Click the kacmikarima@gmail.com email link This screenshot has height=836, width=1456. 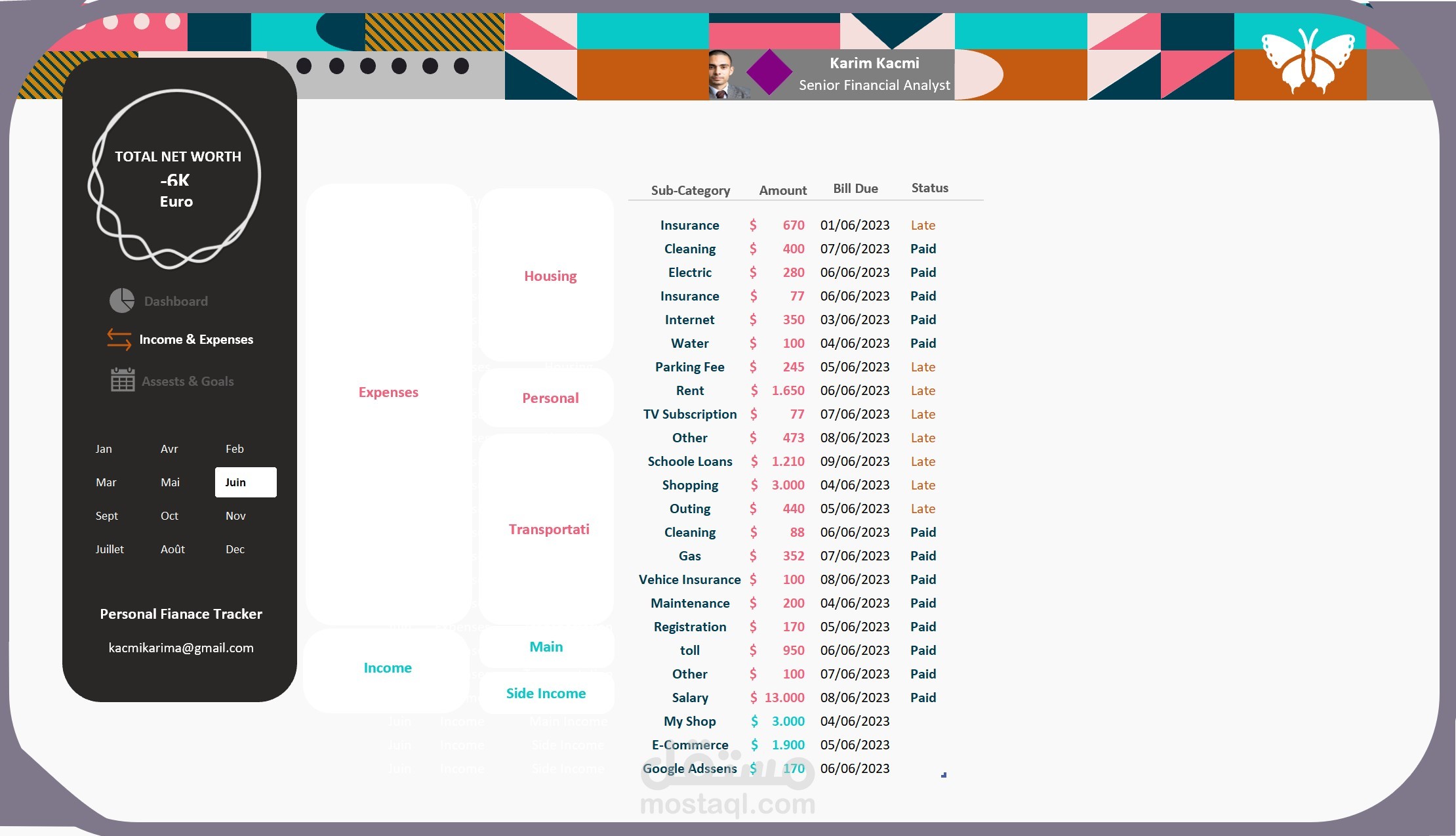(181, 648)
